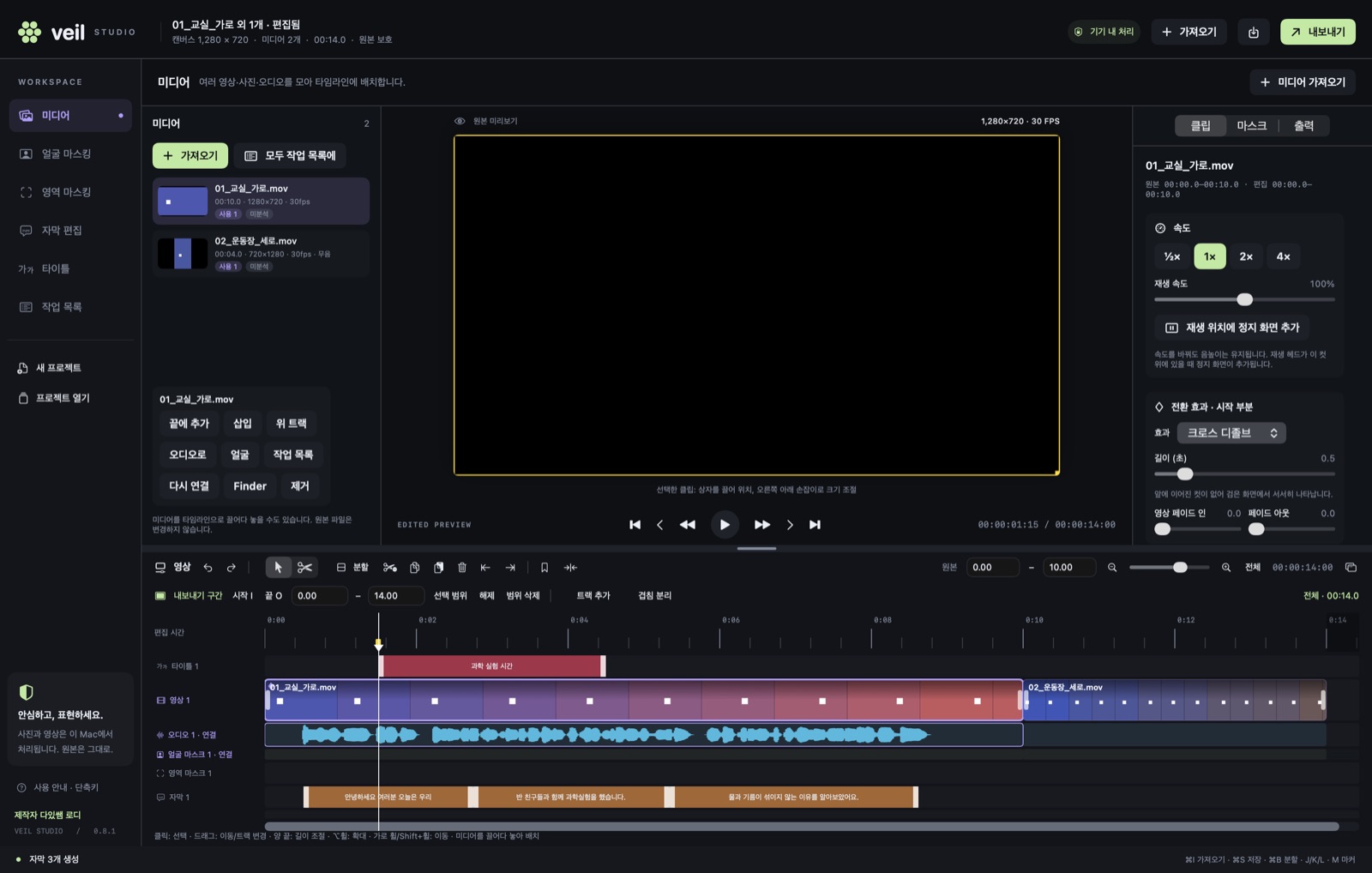Select the 과학 실험 시간 title clip
The height and width of the screenshot is (873, 1372).
(x=492, y=666)
